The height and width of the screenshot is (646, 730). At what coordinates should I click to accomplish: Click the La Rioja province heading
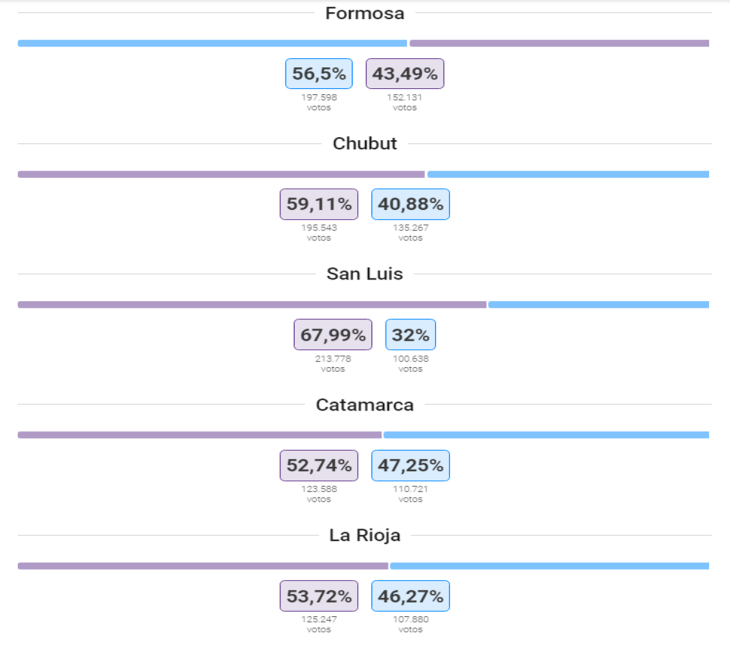[x=365, y=535]
